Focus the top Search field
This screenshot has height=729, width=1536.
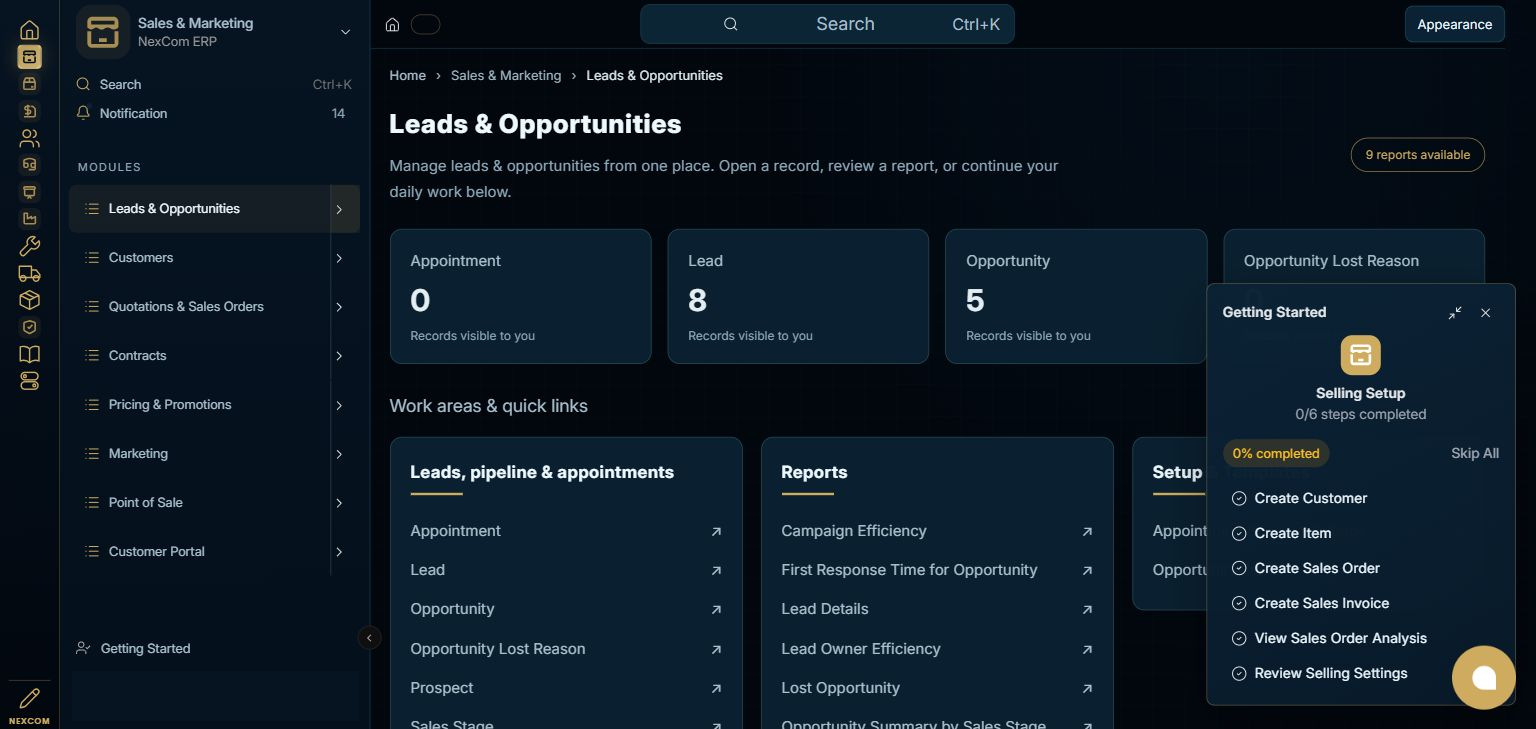click(x=827, y=24)
